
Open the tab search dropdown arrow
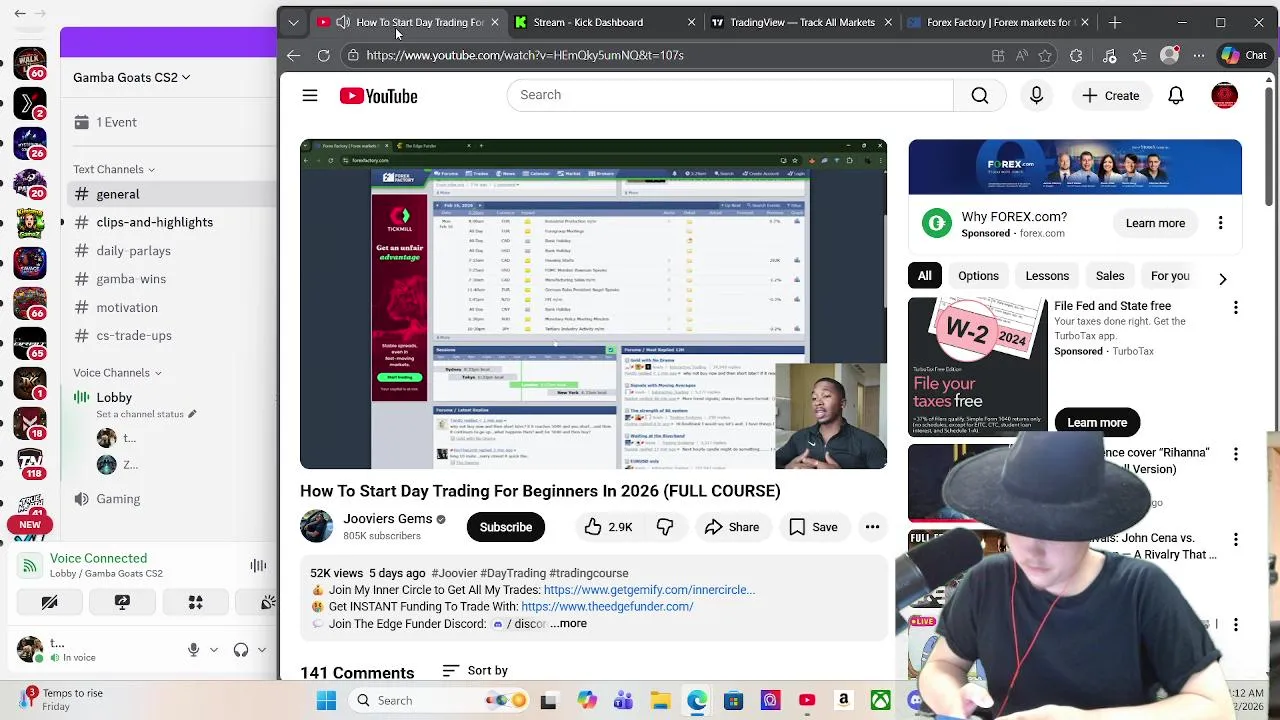coord(293,22)
